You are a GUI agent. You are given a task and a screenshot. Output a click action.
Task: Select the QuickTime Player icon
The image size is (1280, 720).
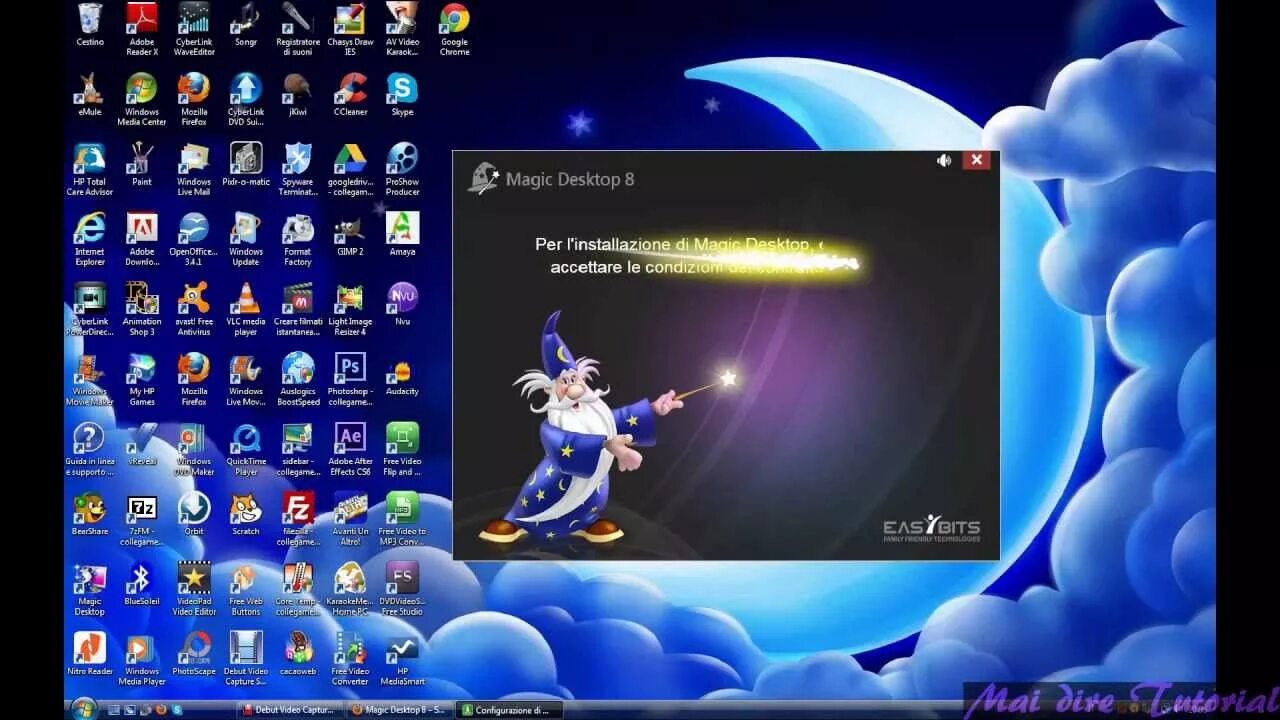pos(246,448)
